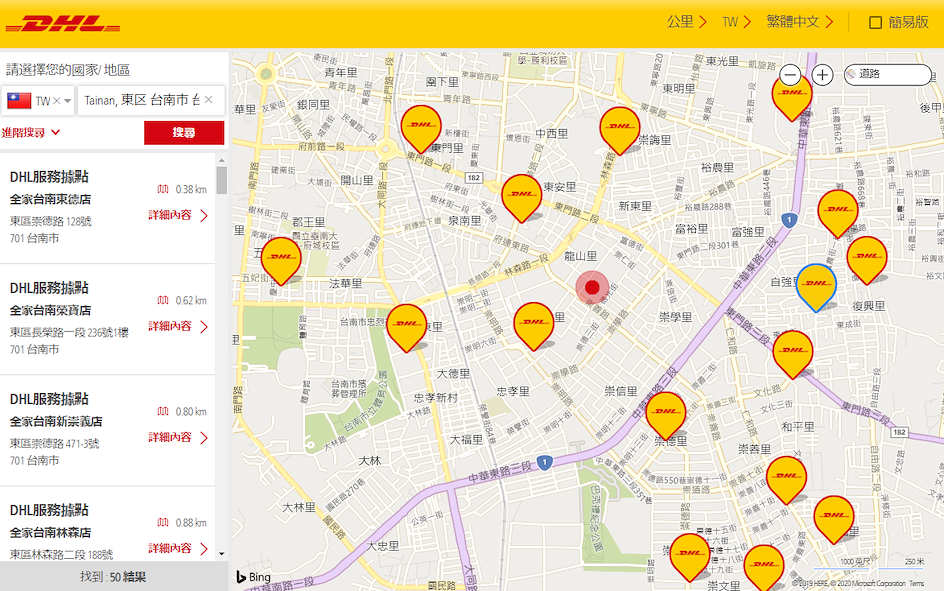This screenshot has width=944, height=591.
Task: Click the DHL pin near 崇誨里
Action: [620, 130]
